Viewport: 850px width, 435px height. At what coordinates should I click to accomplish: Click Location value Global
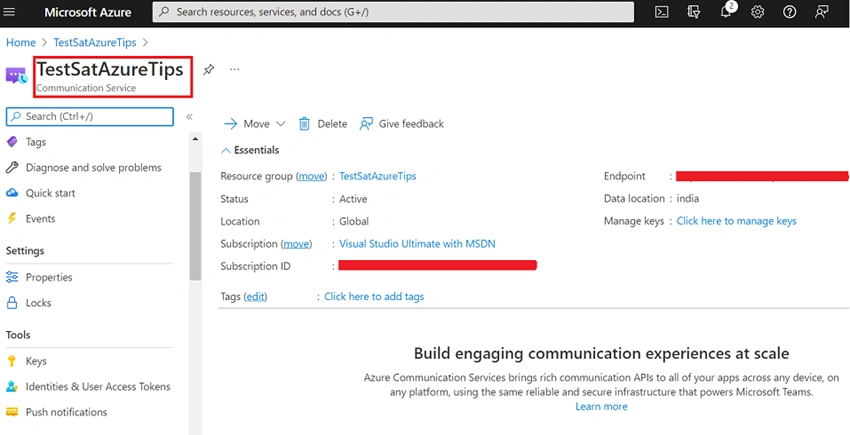click(x=354, y=221)
